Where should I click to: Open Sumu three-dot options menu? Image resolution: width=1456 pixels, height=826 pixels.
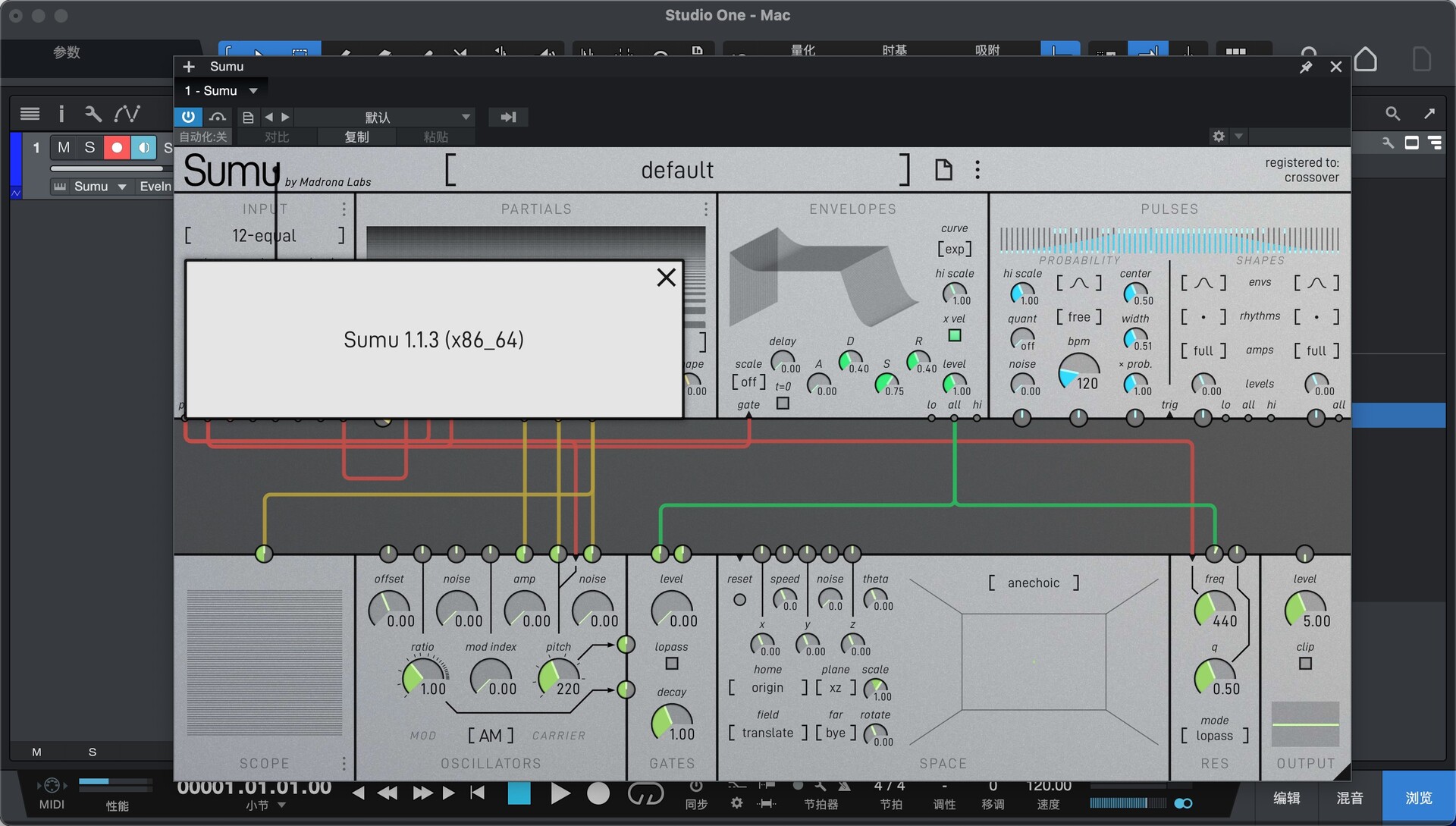[977, 169]
